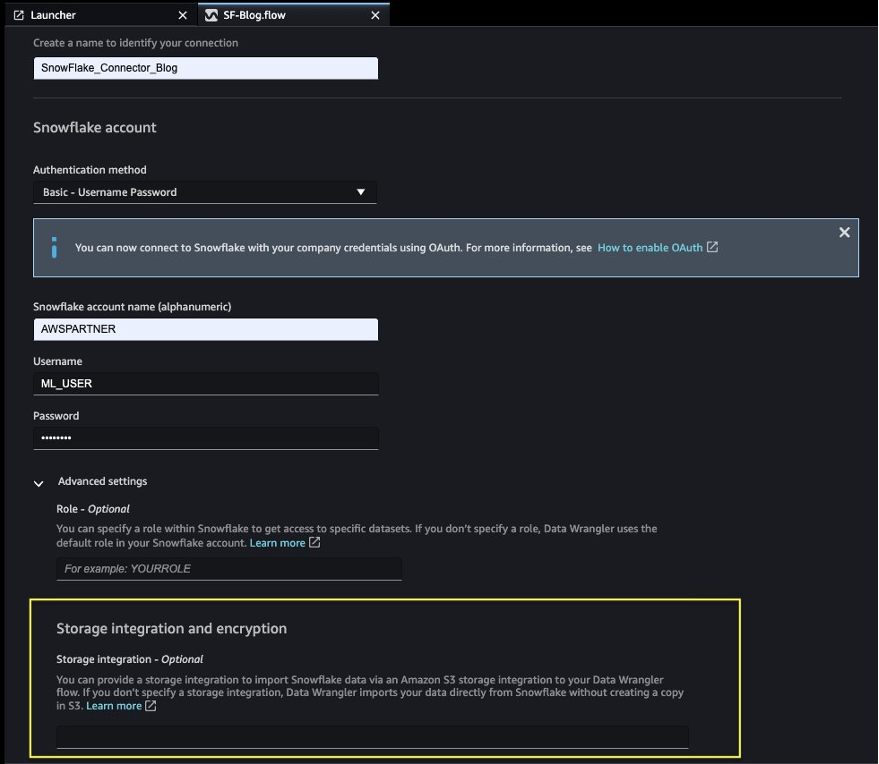The image size is (879, 764).
Task: Click the Advanced settings label
Action: (103, 481)
